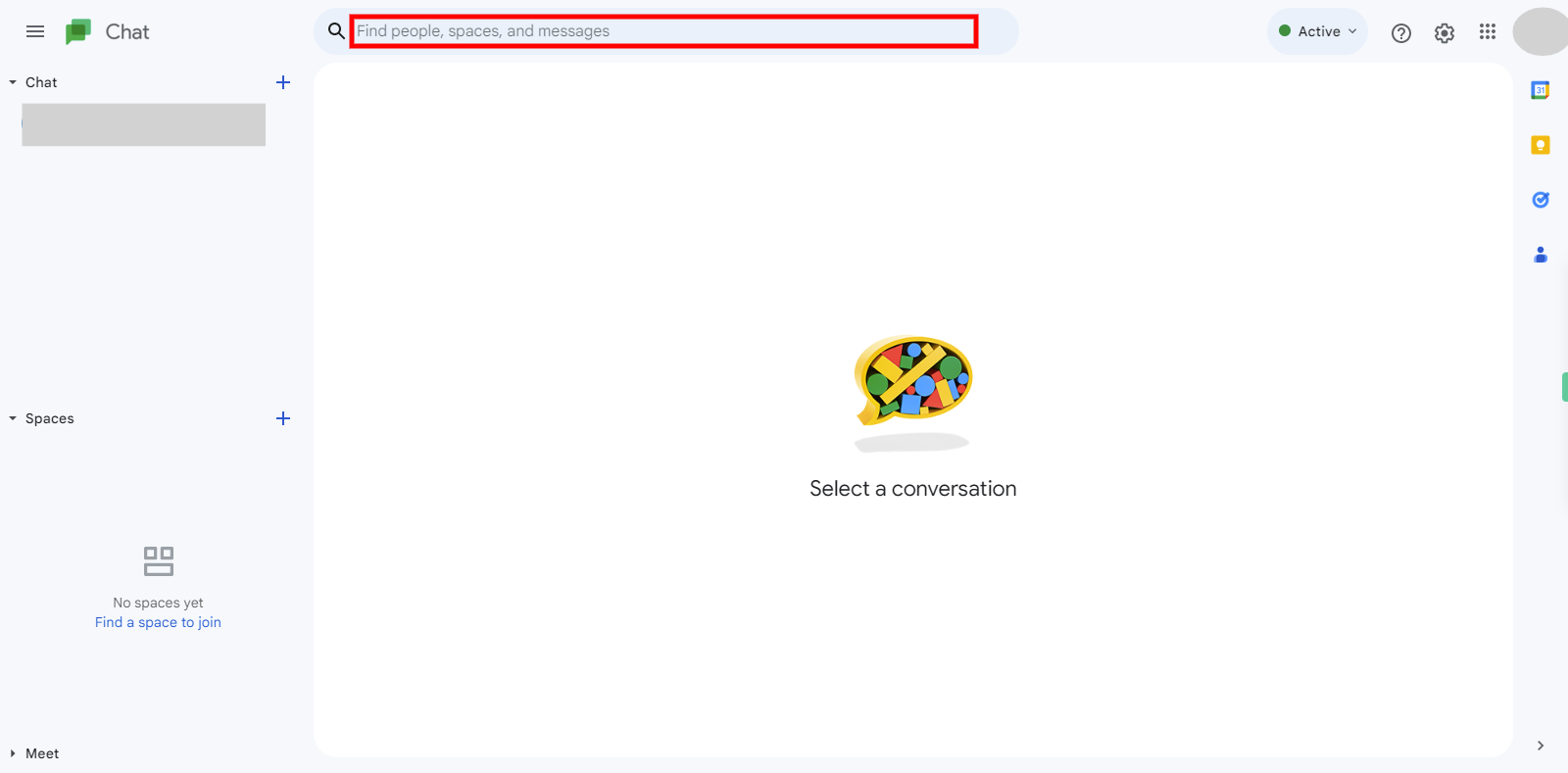This screenshot has width=1568, height=773.
Task: Open the Calendar side panel icon
Action: (x=1541, y=90)
